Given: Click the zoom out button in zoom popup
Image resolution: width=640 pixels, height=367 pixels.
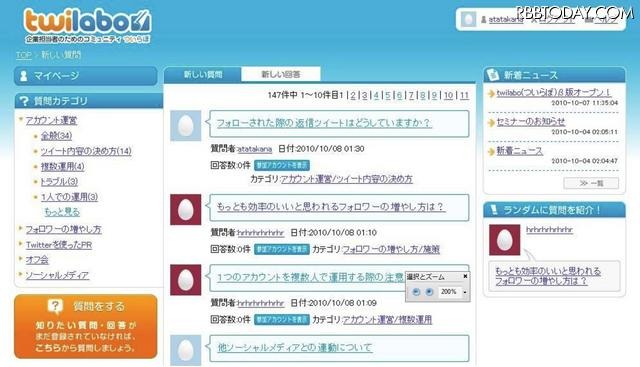Looking at the screenshot, I should [416, 292].
